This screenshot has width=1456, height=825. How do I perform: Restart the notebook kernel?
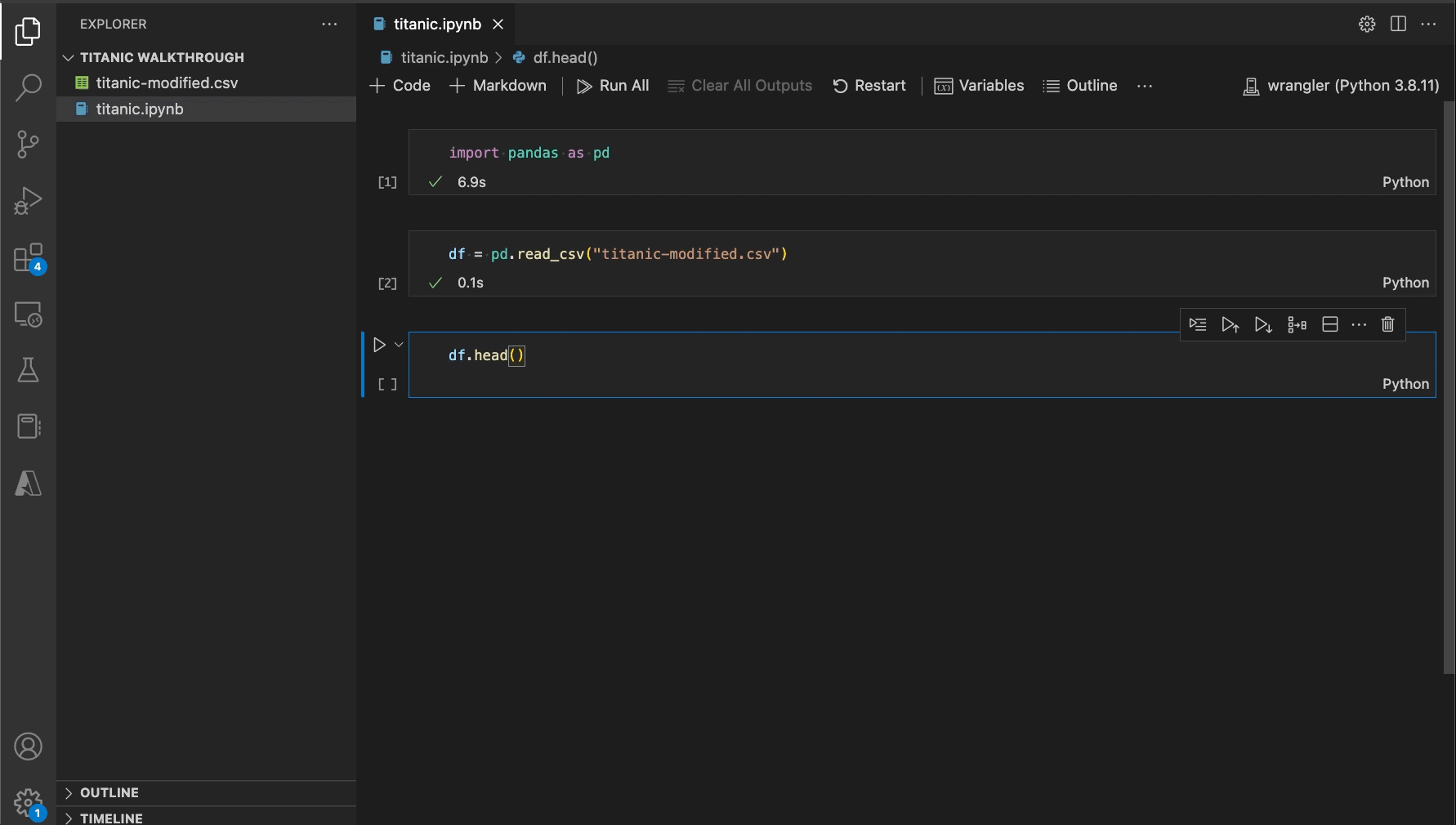pyautogui.click(x=869, y=85)
